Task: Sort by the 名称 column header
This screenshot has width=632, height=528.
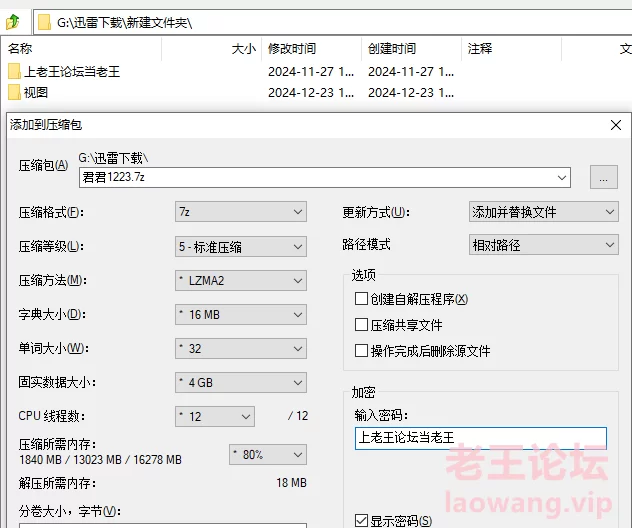Action: pos(20,49)
